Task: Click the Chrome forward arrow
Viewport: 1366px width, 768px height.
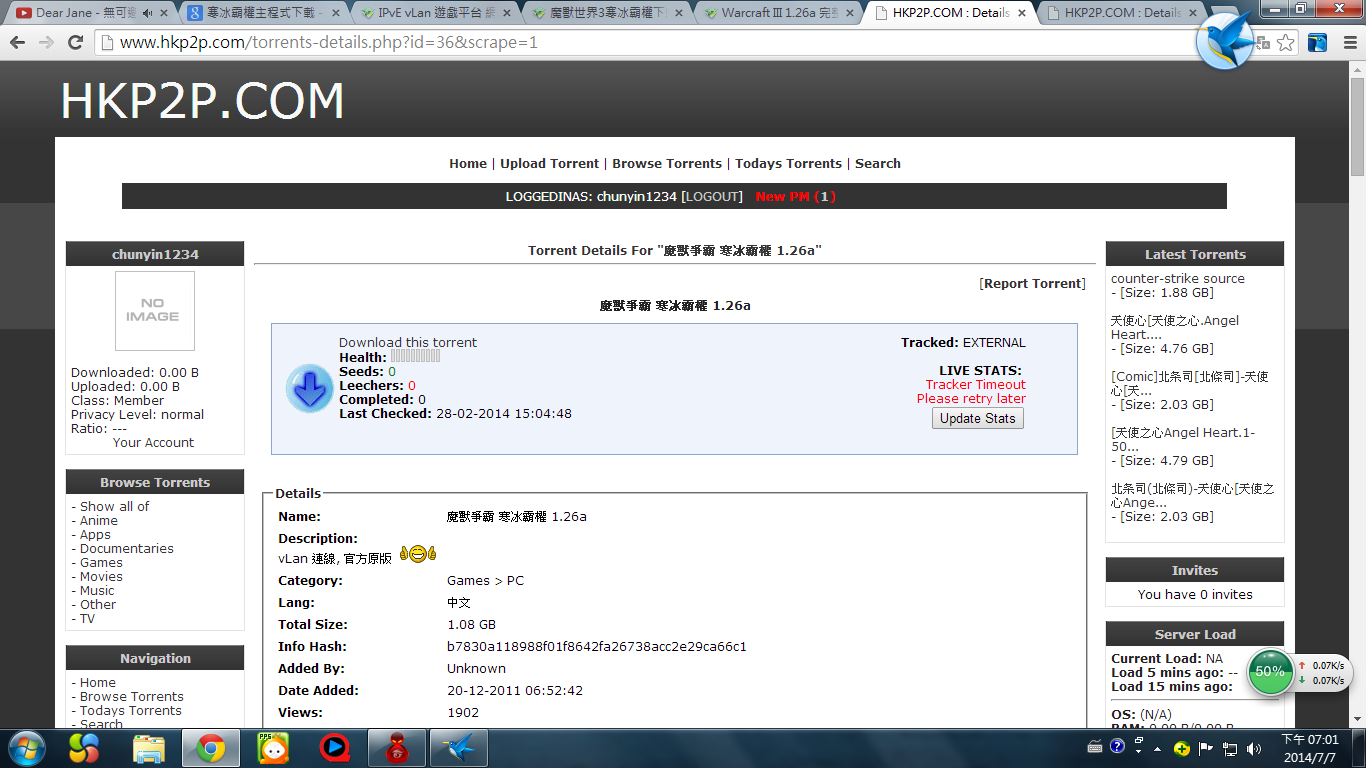Action: (46, 43)
